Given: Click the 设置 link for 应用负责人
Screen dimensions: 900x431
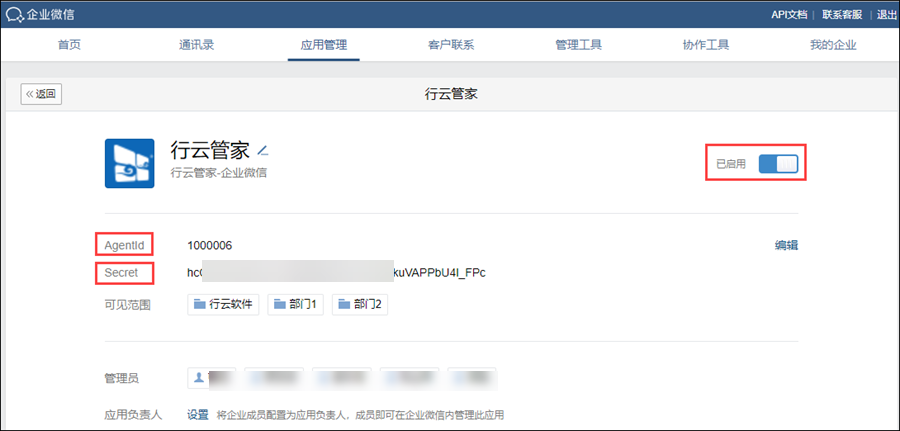Looking at the screenshot, I should click(199, 414).
